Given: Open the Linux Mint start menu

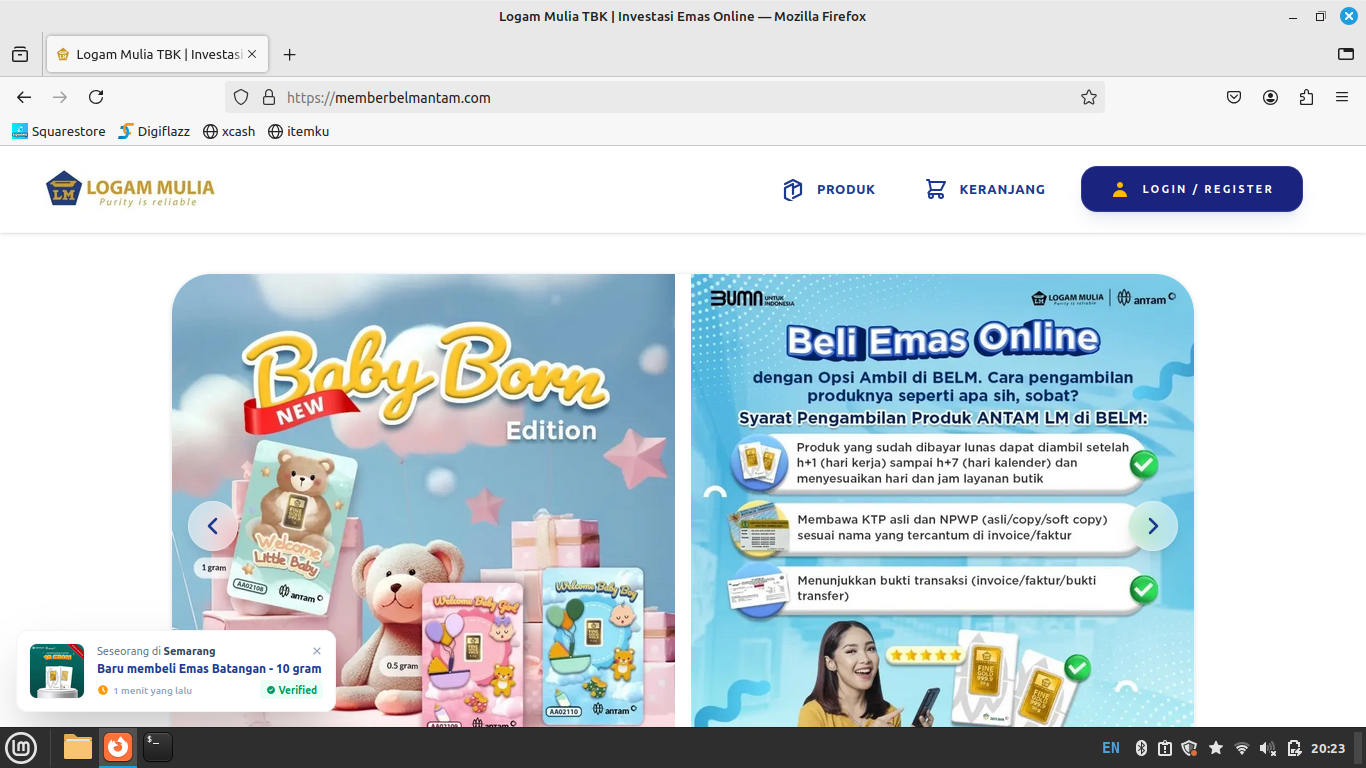Looking at the screenshot, I should click(21, 747).
